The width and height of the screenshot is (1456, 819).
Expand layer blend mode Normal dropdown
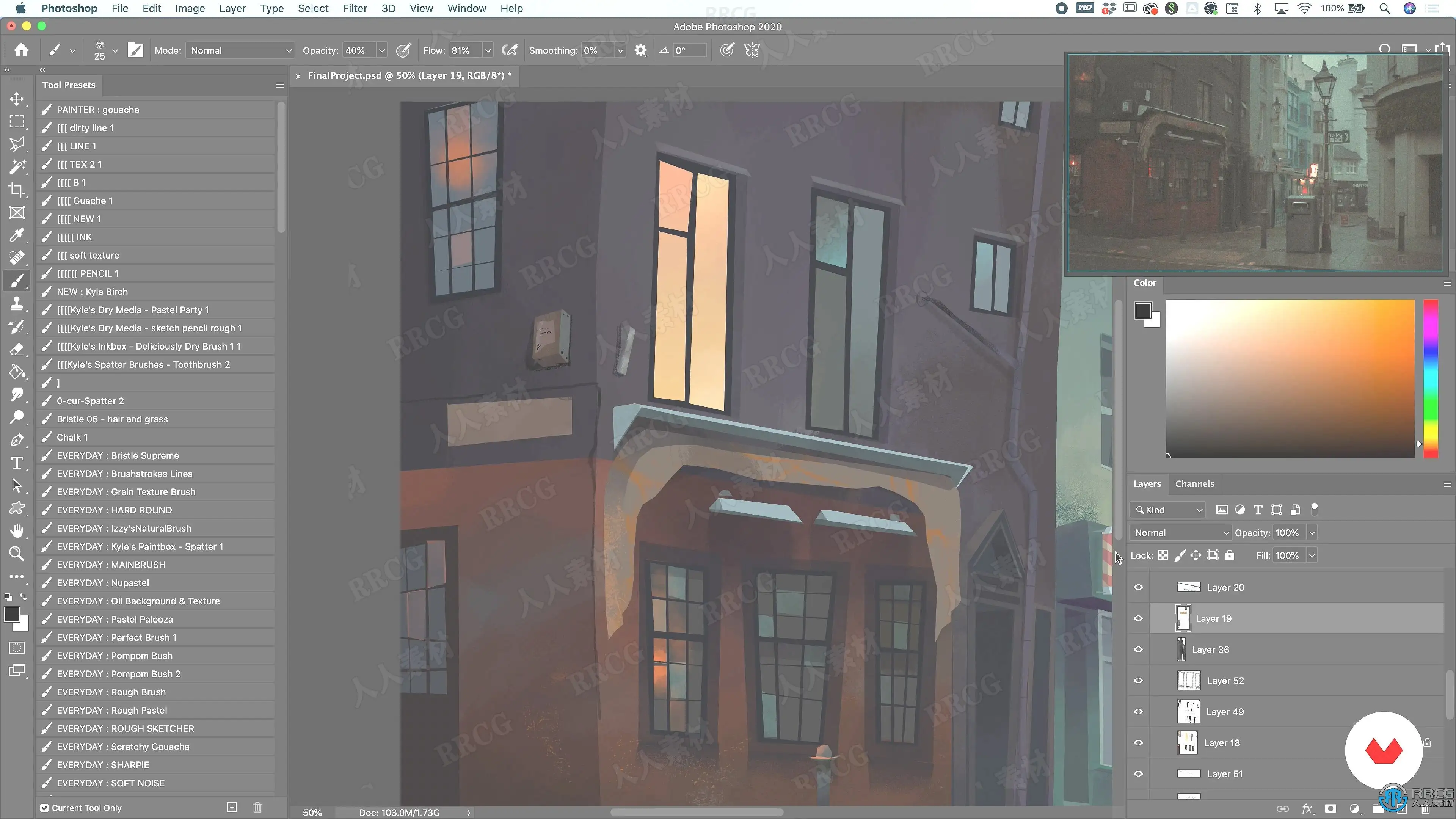pos(1180,533)
